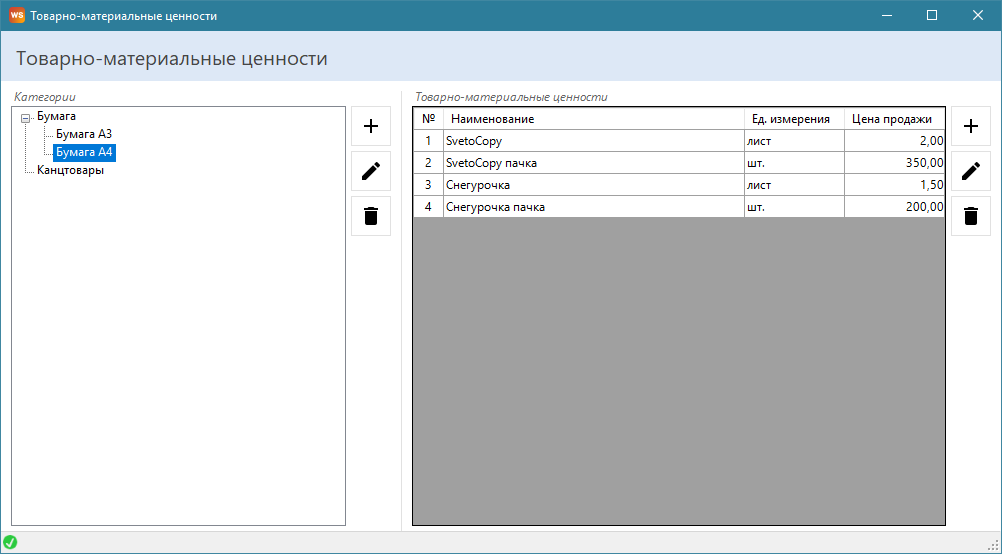Select the Бумага A4 category

pos(84,152)
